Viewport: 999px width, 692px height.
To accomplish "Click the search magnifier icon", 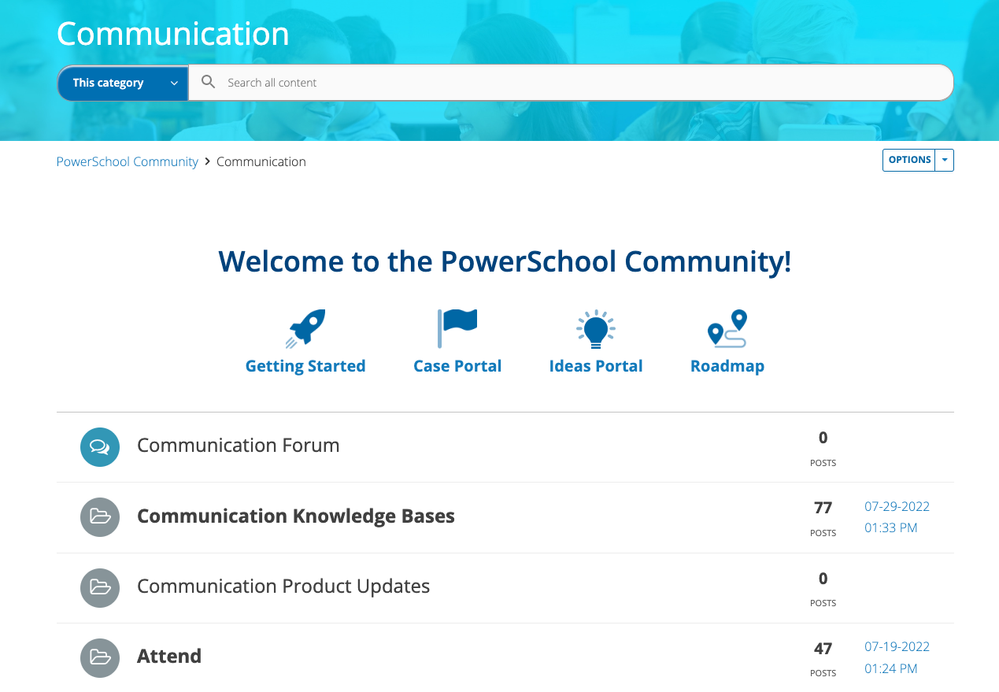I will (x=208, y=82).
